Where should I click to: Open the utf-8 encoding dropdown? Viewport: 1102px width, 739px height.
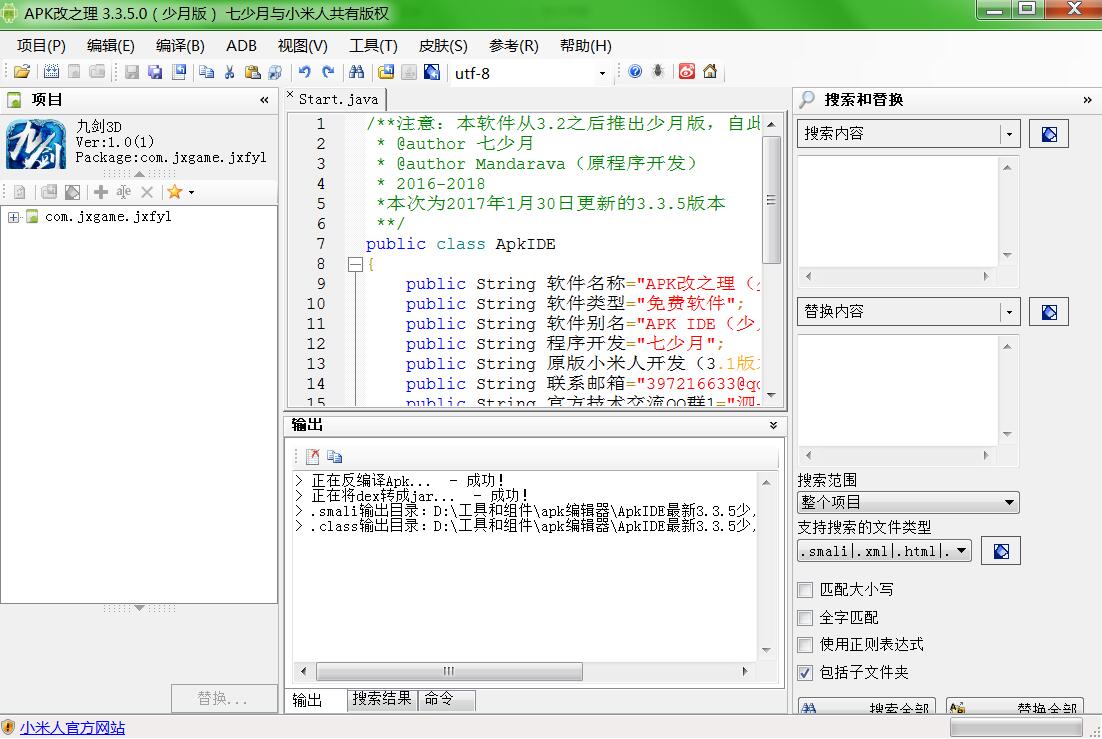point(601,73)
